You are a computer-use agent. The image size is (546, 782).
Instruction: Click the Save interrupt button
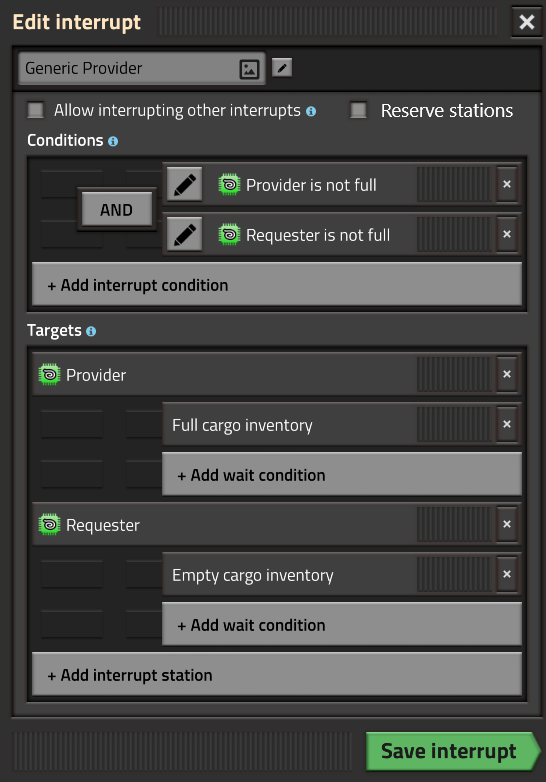coord(452,751)
